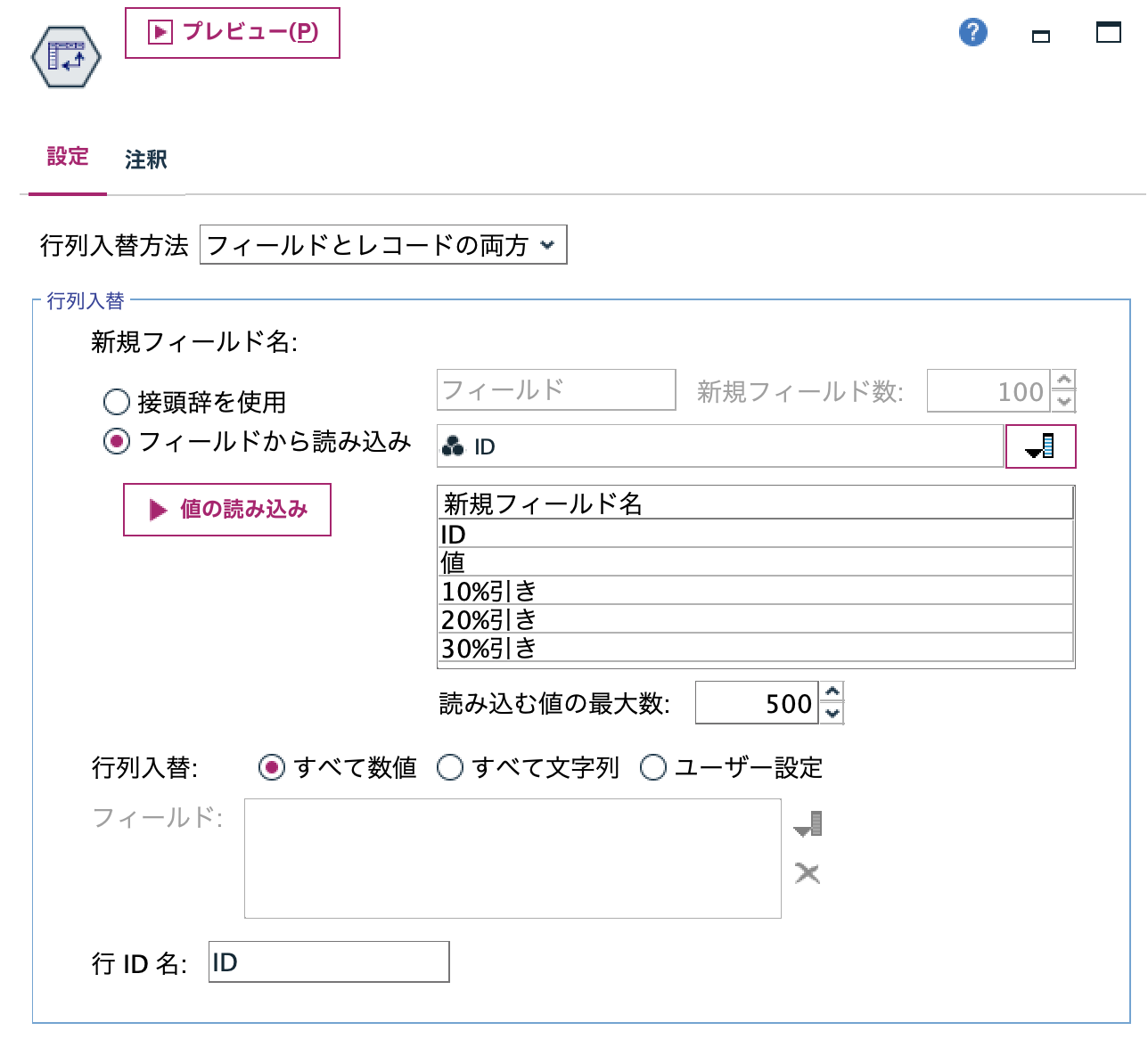Click the down arrow on 新規フィールド数
Image resolution: width=1148 pixels, height=1039 pixels.
1066,401
